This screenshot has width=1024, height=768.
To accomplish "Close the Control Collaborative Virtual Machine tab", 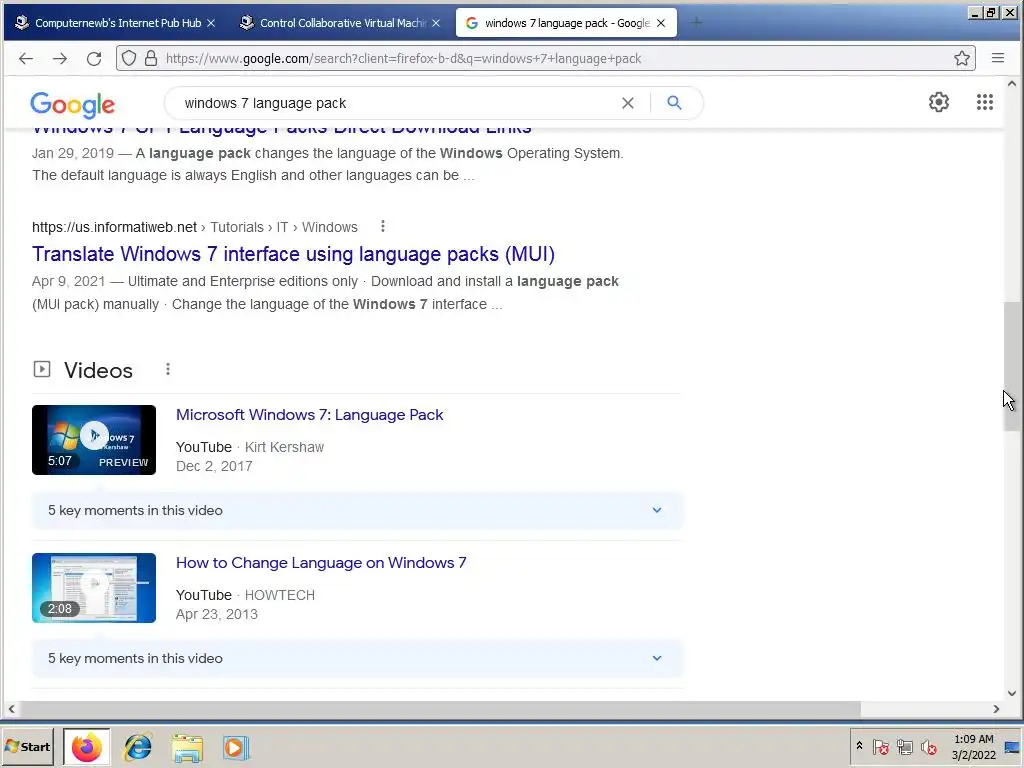I will pos(436,23).
